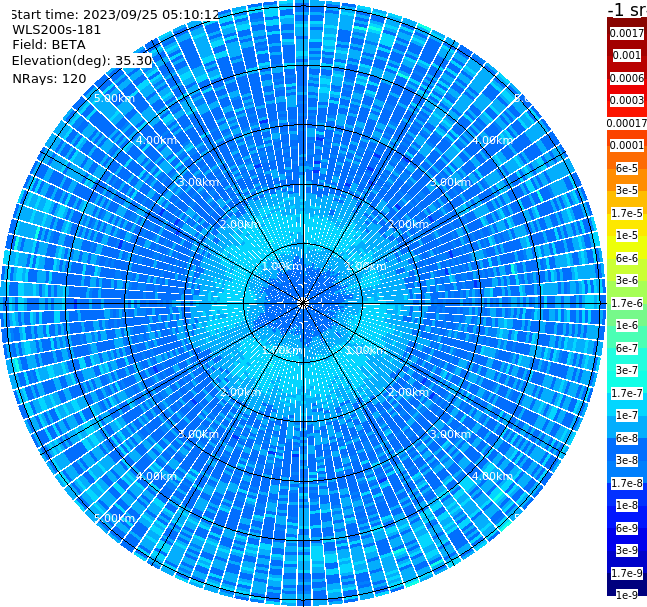Viewport: 647px width, 607px height.
Task: Select the 'Elevation(deg): 35.30' text
Action: tap(82, 61)
